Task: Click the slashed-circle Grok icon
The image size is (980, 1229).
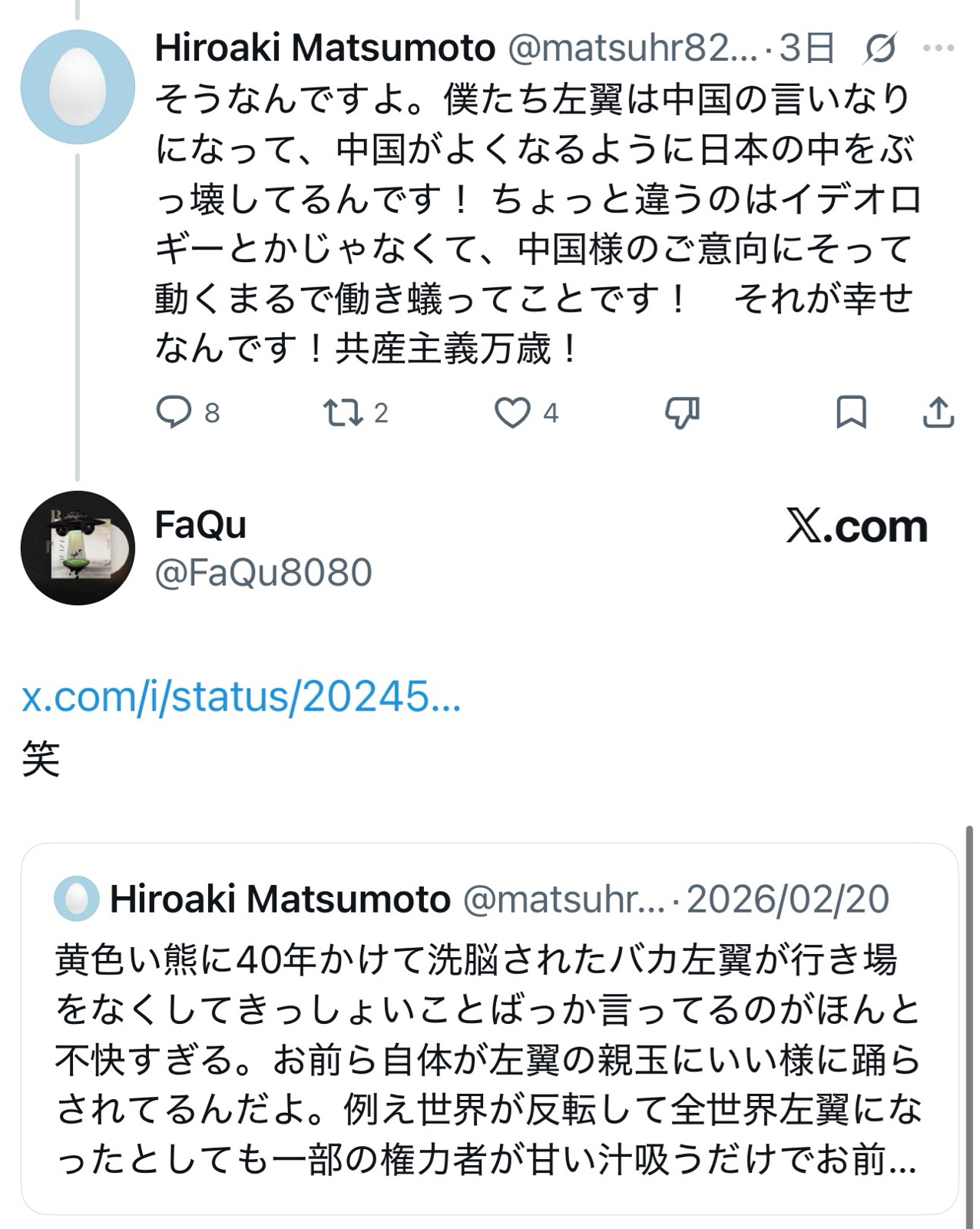Action: click(x=880, y=48)
